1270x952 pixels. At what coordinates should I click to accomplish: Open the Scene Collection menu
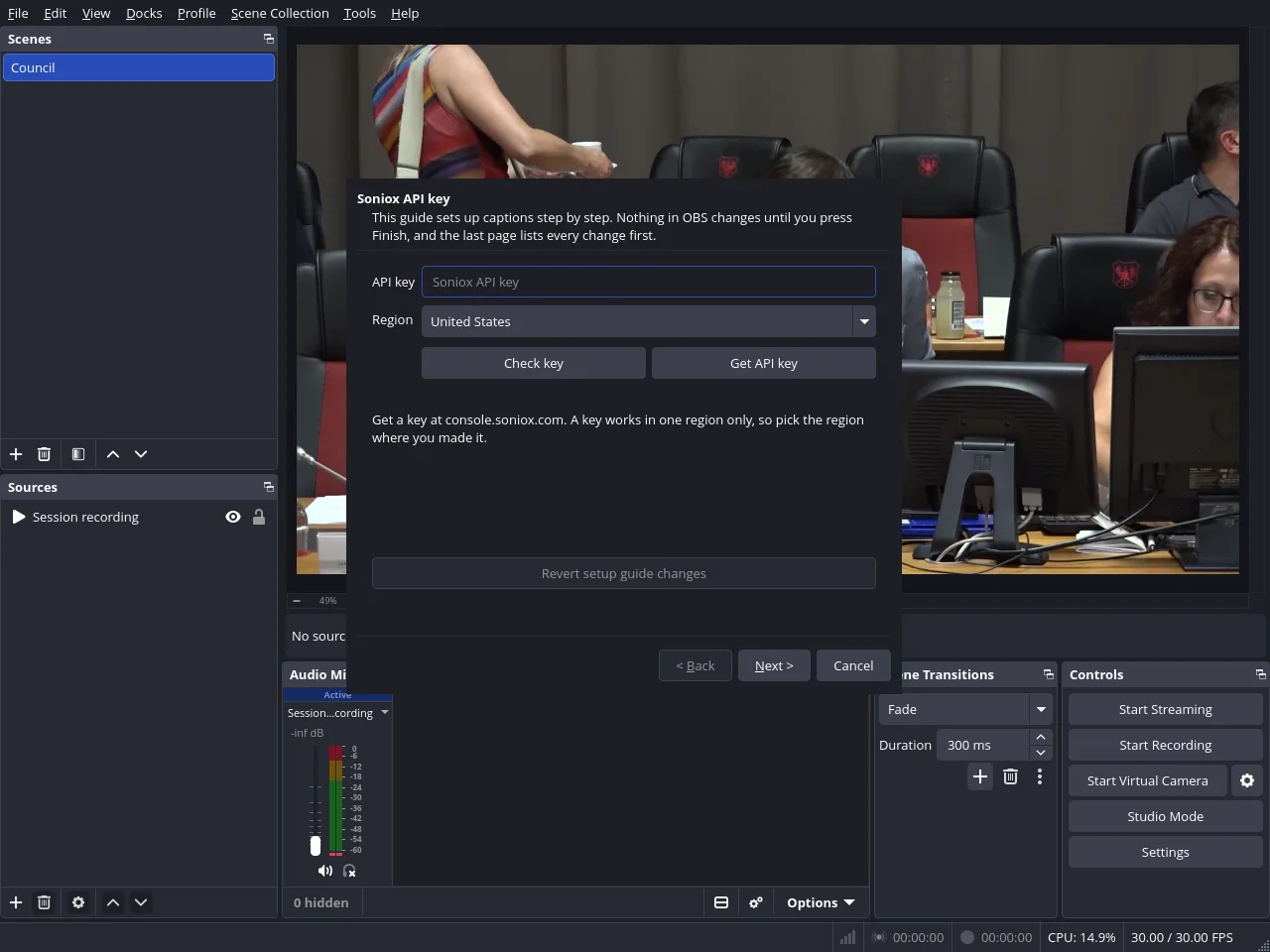tap(280, 13)
